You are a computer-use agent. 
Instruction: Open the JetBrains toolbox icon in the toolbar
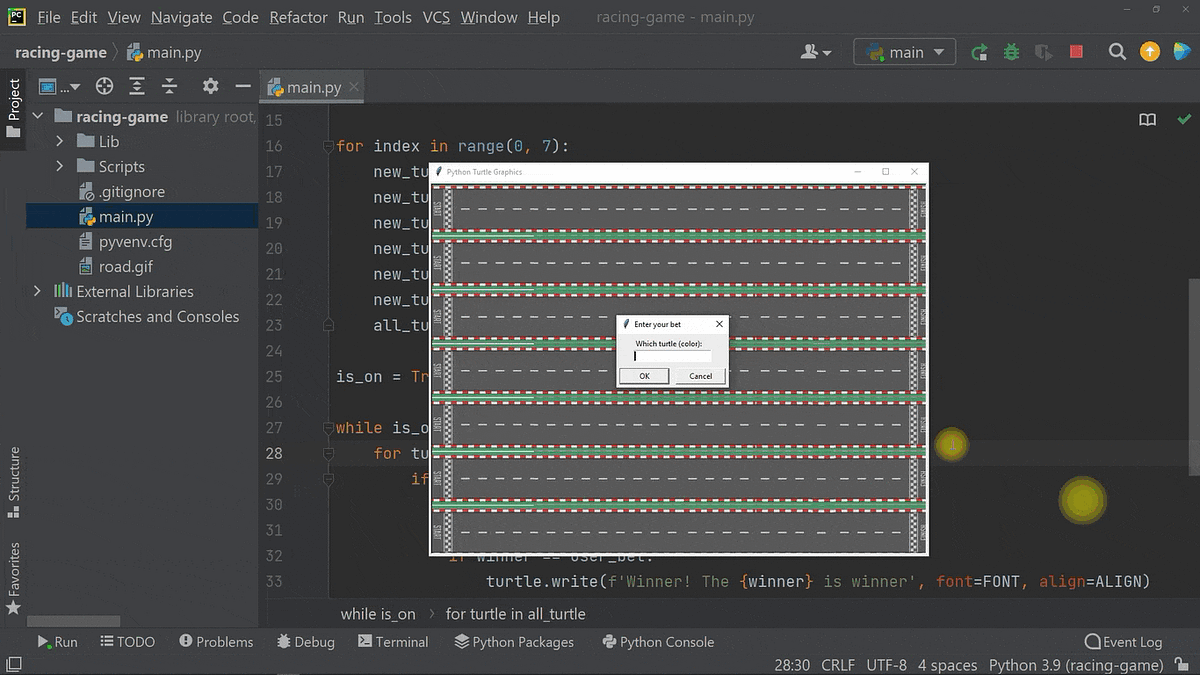click(1182, 52)
